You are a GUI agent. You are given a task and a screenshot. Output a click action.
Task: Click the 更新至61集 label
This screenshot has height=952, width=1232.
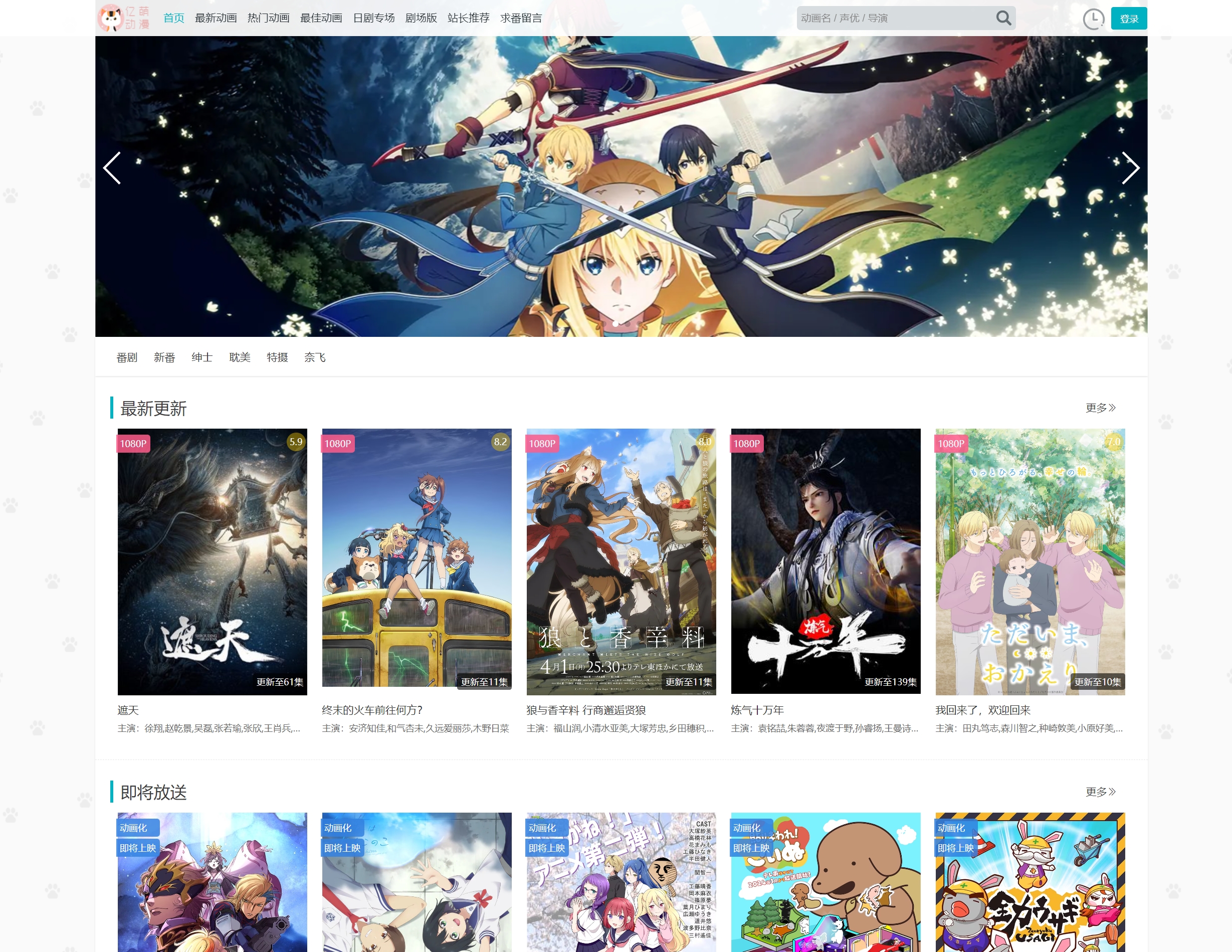280,682
